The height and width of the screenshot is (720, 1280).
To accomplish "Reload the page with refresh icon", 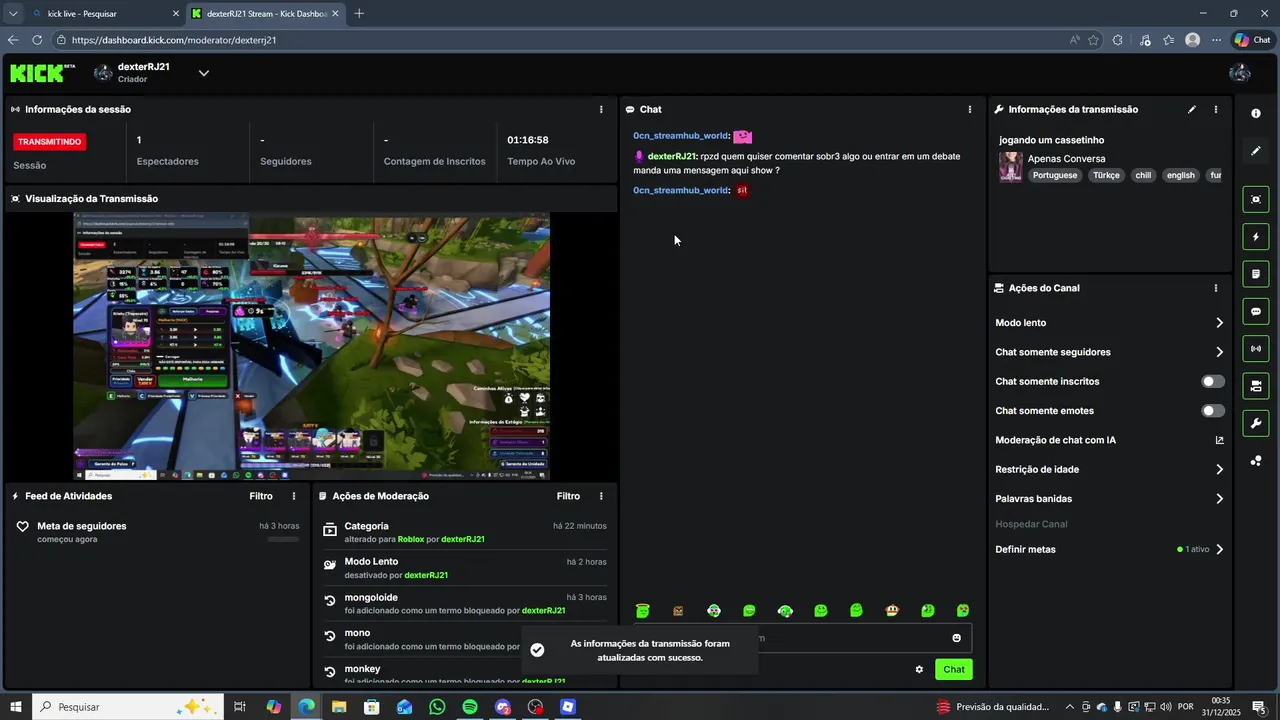I will tap(37, 40).
